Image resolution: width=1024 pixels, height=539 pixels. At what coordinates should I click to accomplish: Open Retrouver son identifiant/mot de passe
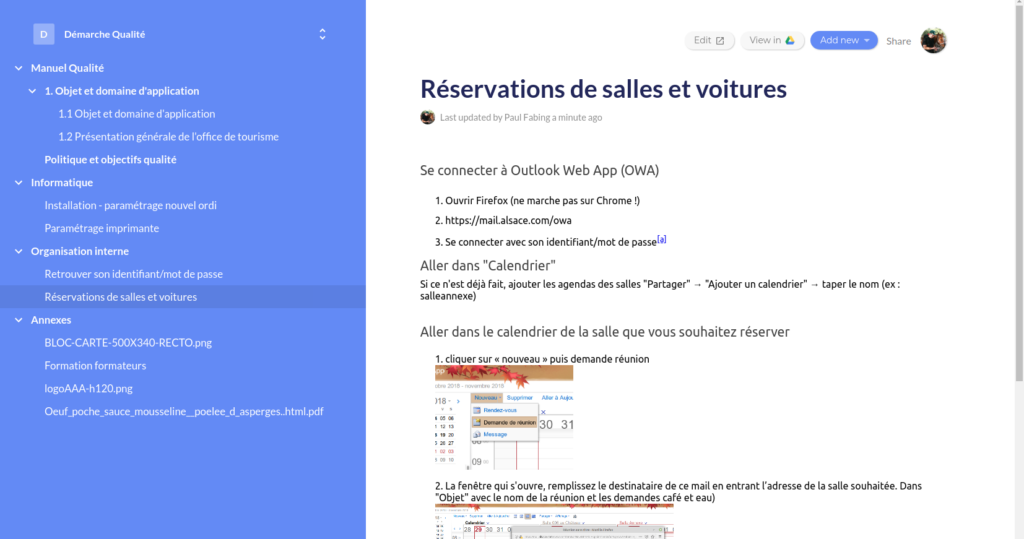coord(133,274)
